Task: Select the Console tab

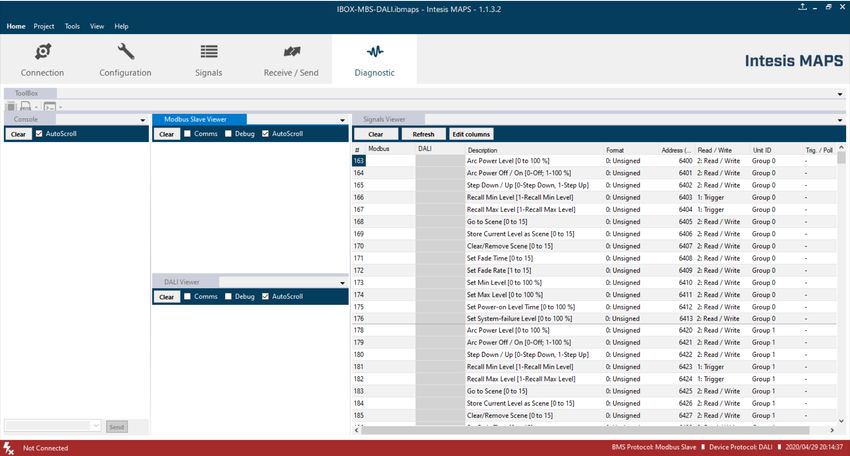Action: (29, 119)
